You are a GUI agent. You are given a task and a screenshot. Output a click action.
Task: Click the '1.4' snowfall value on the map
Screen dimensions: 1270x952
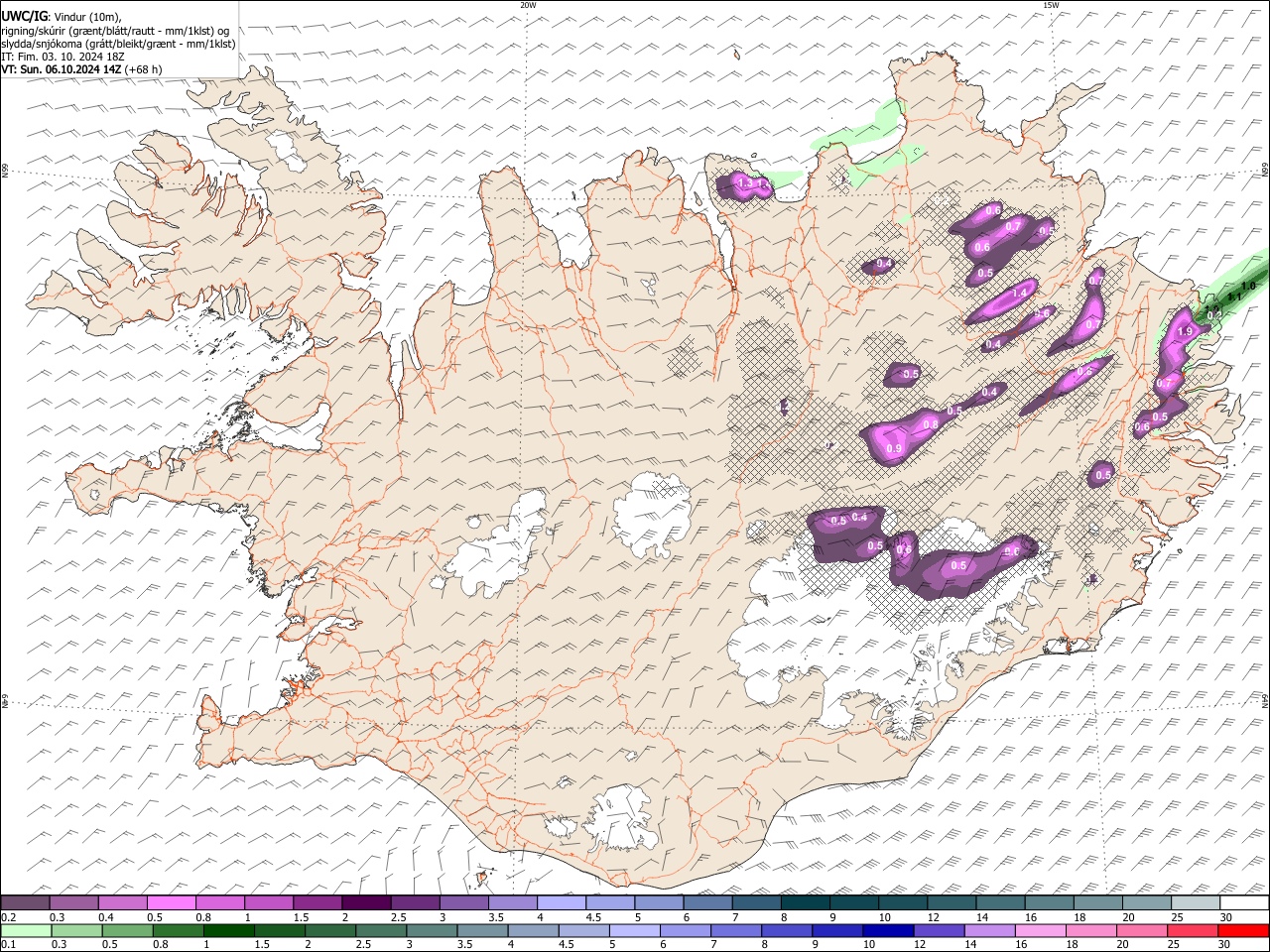pos(1019,294)
